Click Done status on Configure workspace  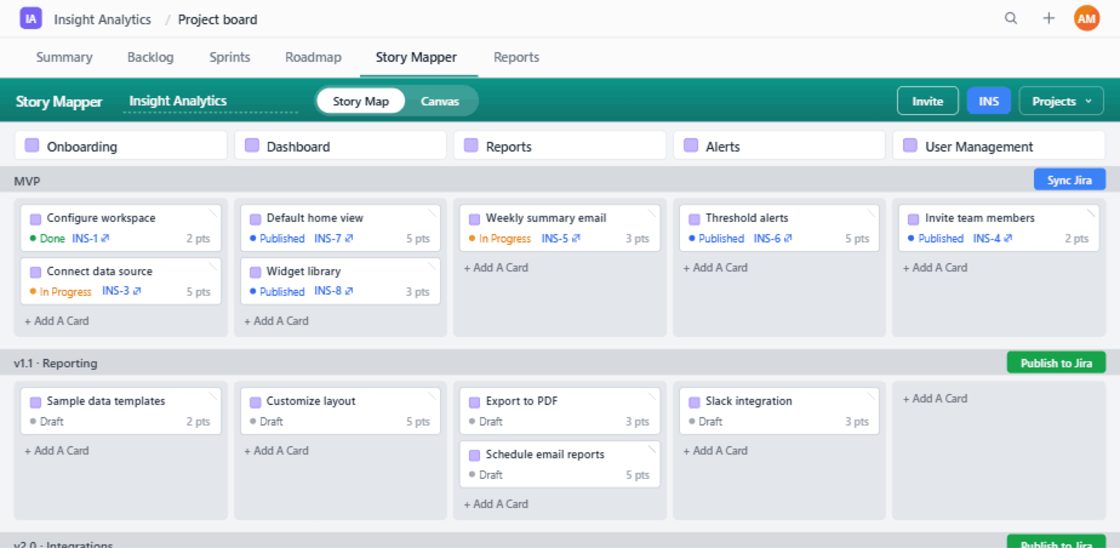48,239
